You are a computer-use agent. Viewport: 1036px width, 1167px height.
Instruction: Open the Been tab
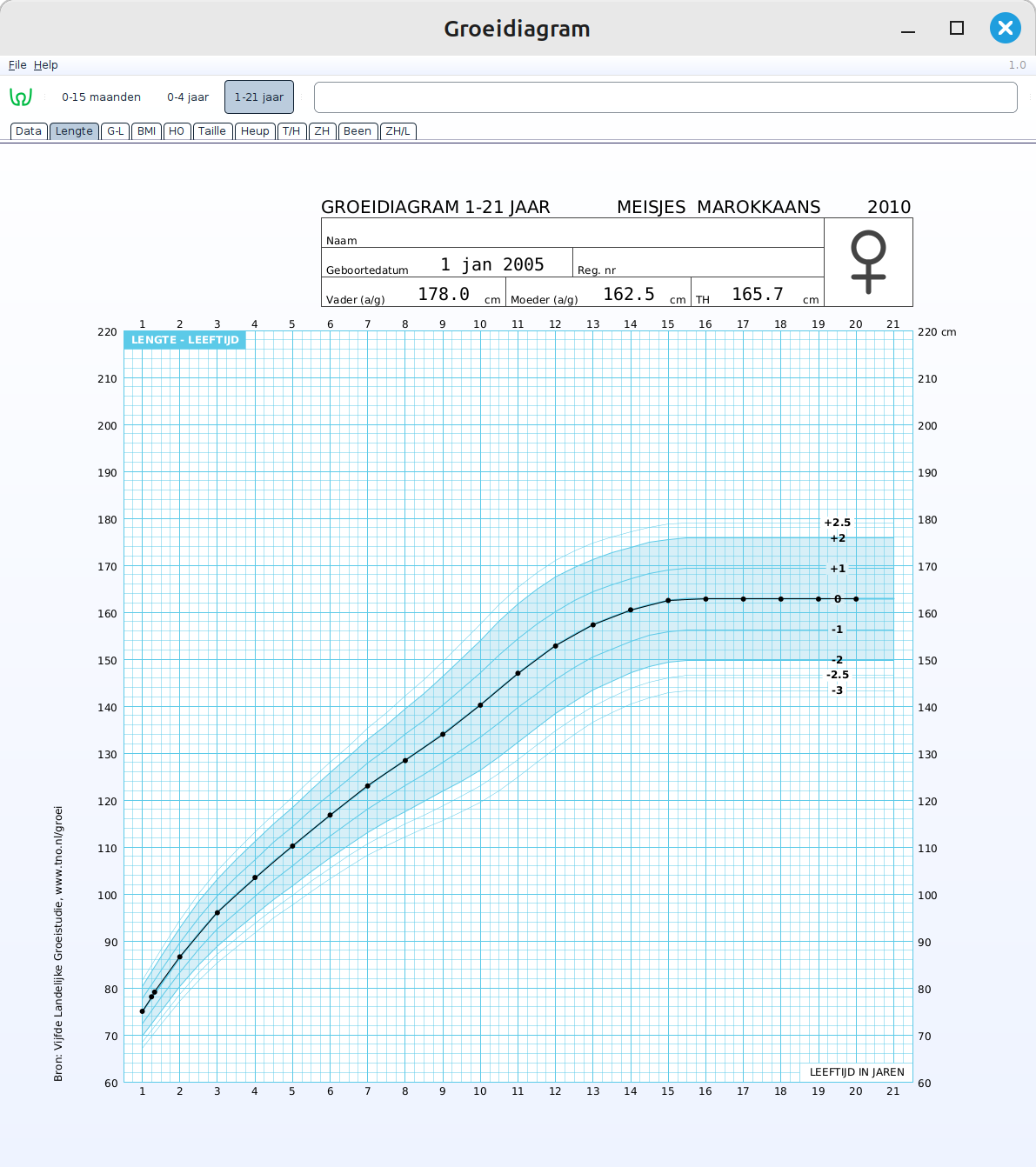tap(358, 131)
